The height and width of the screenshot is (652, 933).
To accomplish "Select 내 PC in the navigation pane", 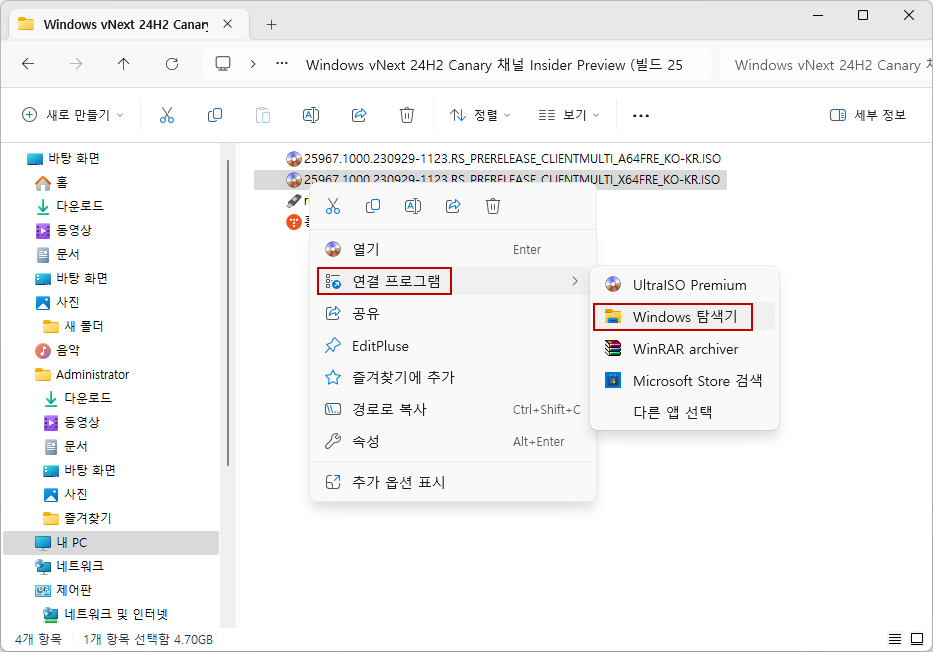I will [111, 543].
